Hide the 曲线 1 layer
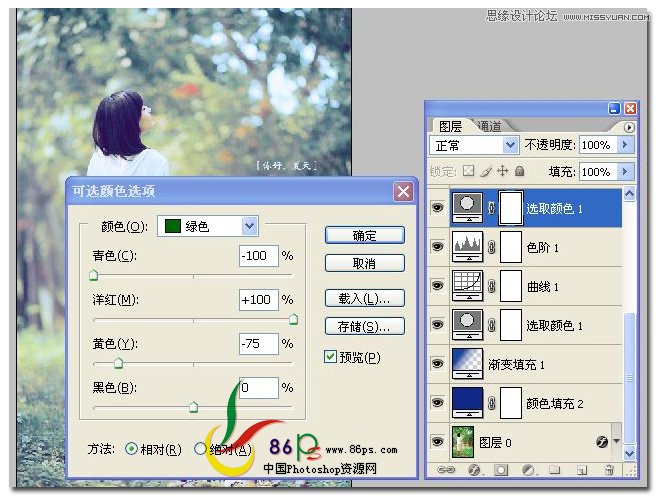The height and width of the screenshot is (500, 660). 438,286
